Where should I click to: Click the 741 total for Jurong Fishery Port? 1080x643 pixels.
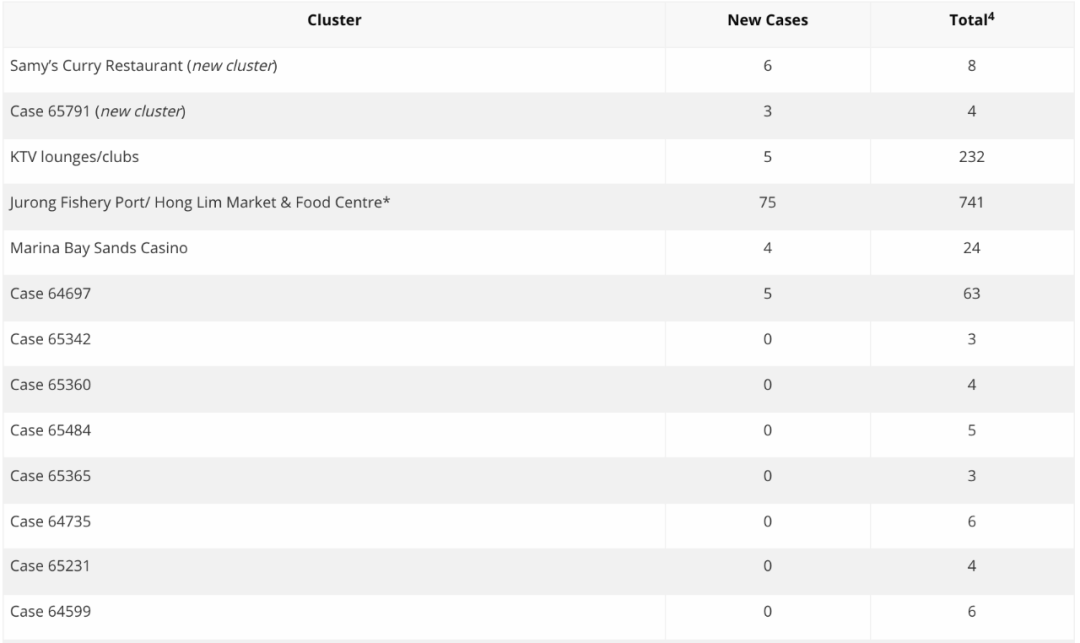tap(971, 202)
